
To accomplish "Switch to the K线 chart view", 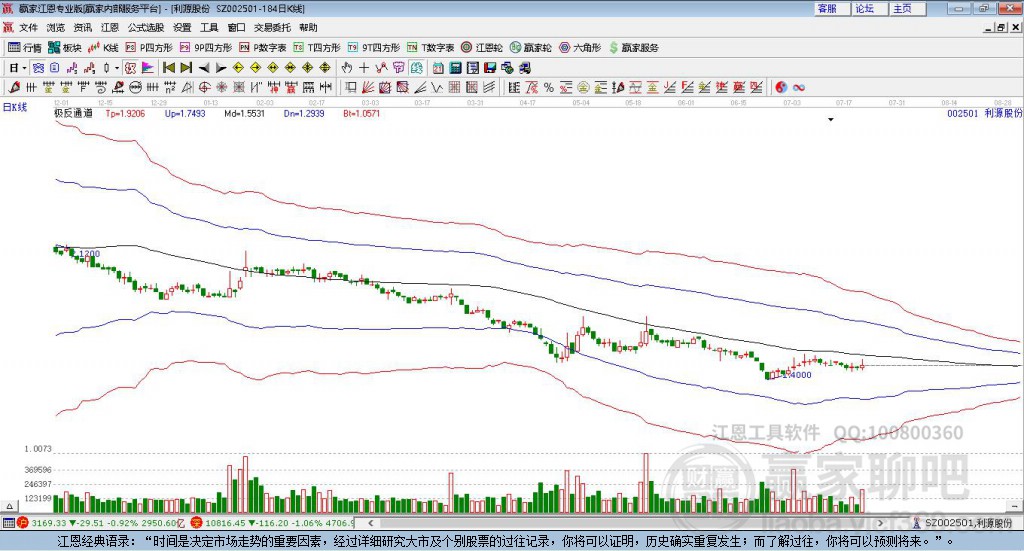I will pyautogui.click(x=103, y=48).
